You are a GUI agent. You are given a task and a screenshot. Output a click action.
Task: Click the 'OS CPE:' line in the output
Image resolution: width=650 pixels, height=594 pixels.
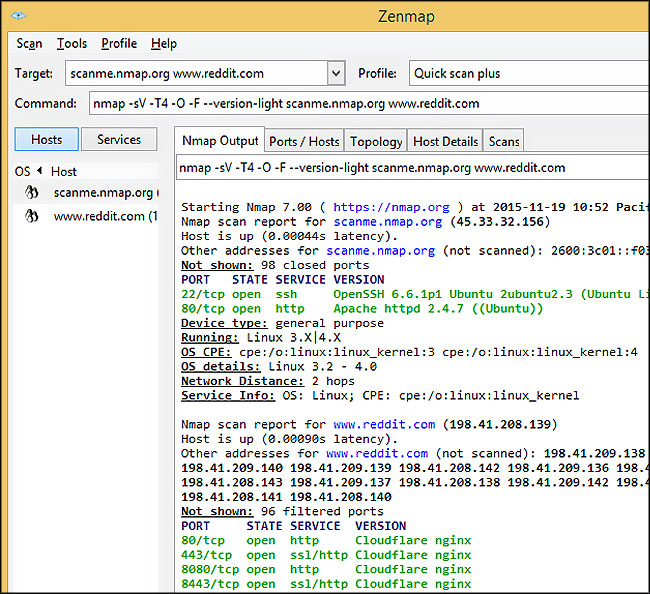point(409,352)
